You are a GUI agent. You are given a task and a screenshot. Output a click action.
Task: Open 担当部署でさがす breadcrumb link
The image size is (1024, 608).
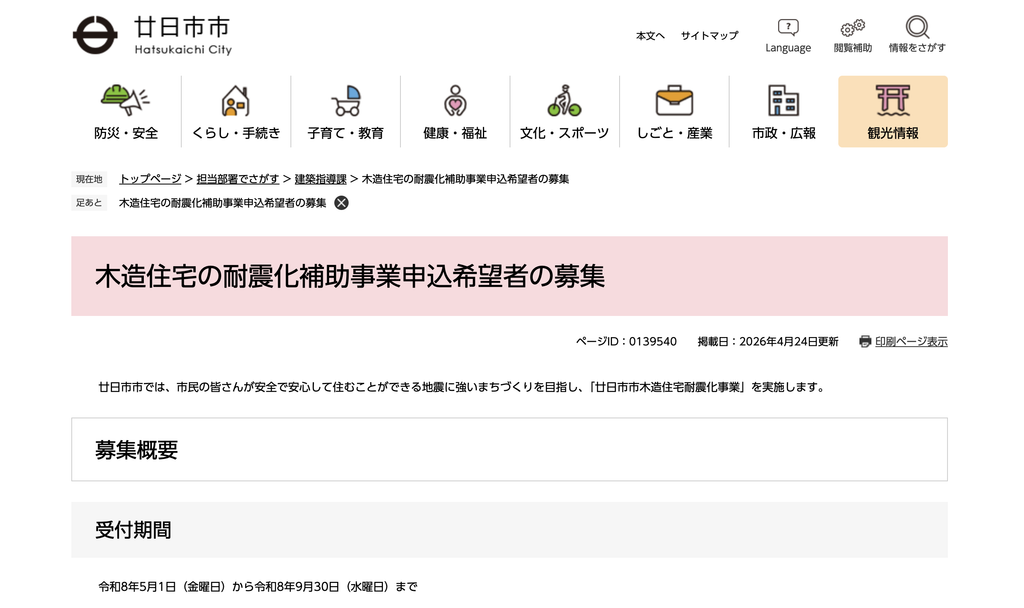(x=238, y=179)
